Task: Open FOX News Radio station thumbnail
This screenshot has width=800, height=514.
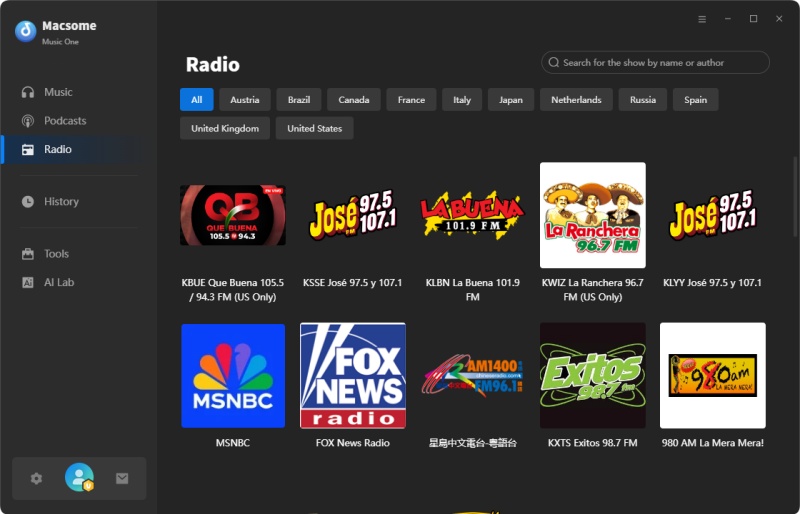Action: point(353,375)
